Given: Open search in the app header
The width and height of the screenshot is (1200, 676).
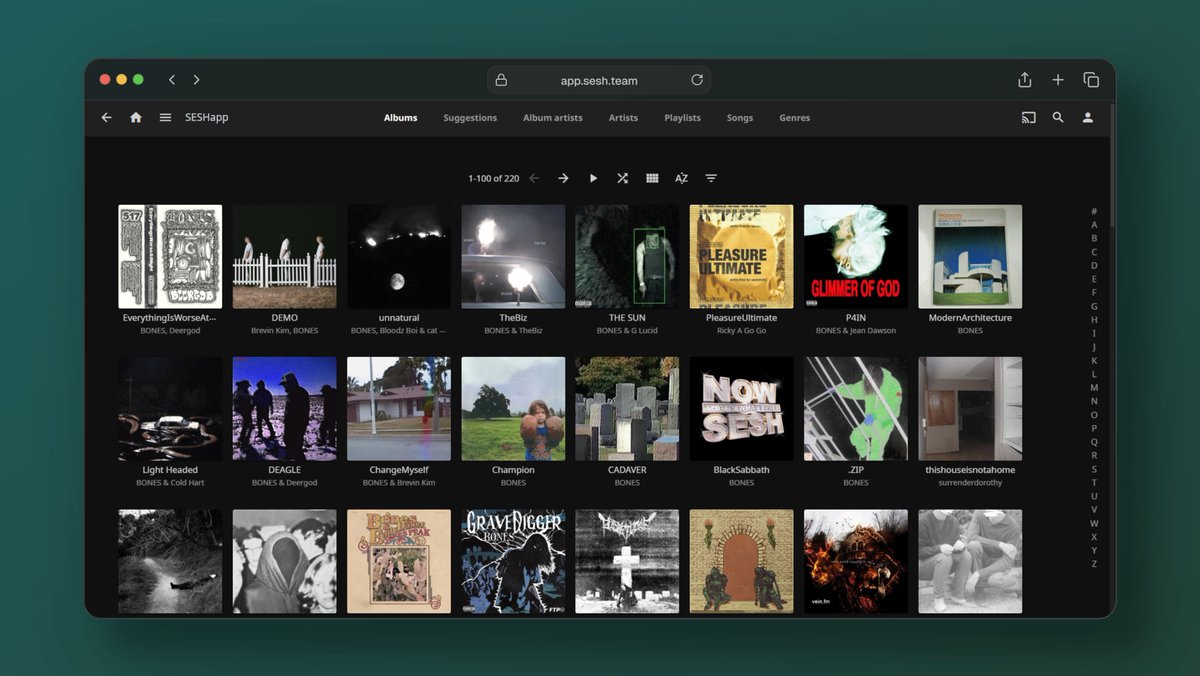Looking at the screenshot, I should click(x=1058, y=117).
